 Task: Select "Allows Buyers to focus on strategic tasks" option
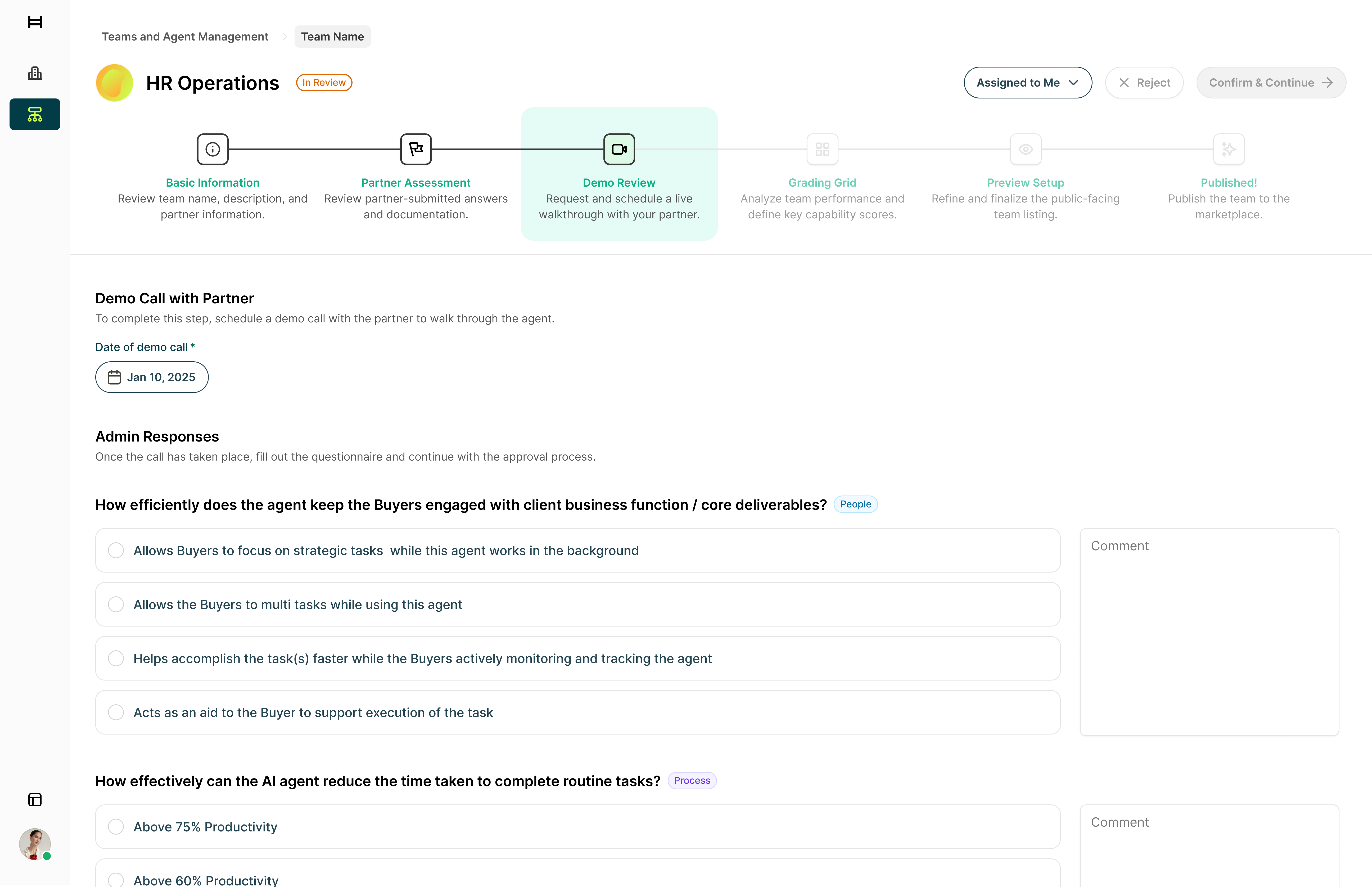577,550
